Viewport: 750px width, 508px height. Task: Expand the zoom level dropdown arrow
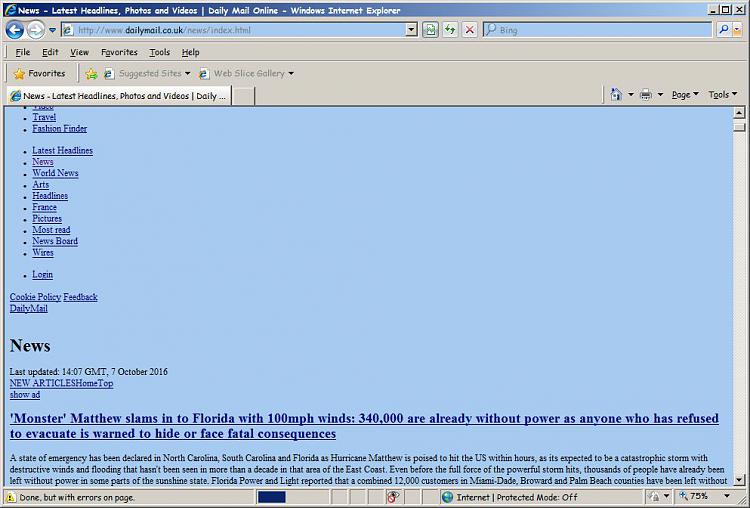(727, 497)
